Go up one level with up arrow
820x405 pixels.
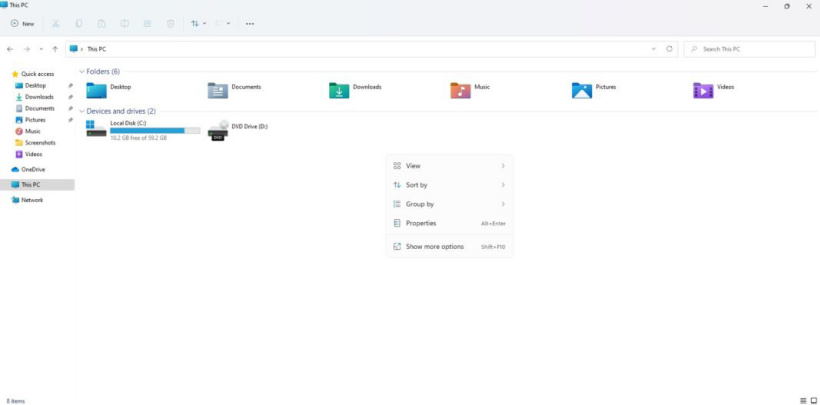(55, 49)
